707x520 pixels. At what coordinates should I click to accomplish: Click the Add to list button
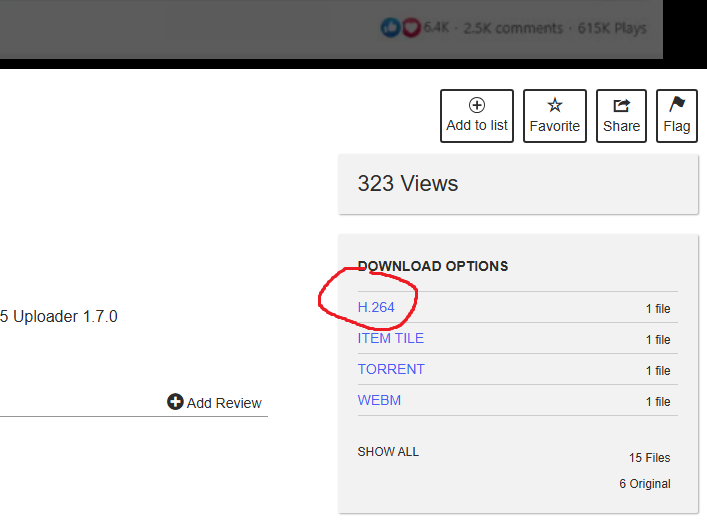click(477, 116)
